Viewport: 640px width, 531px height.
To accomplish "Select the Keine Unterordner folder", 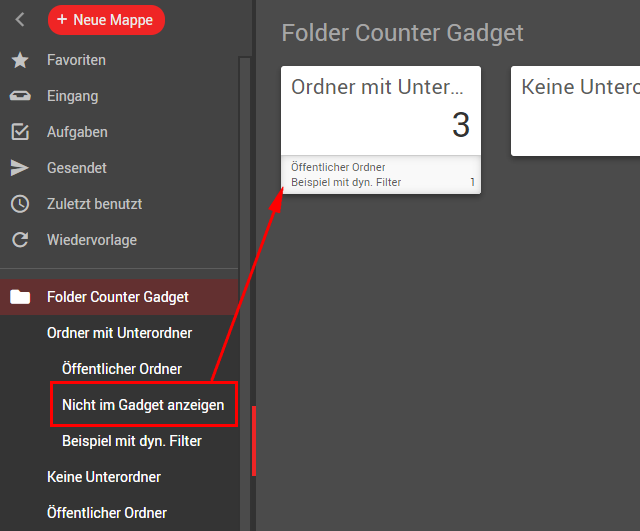I will [x=104, y=477].
